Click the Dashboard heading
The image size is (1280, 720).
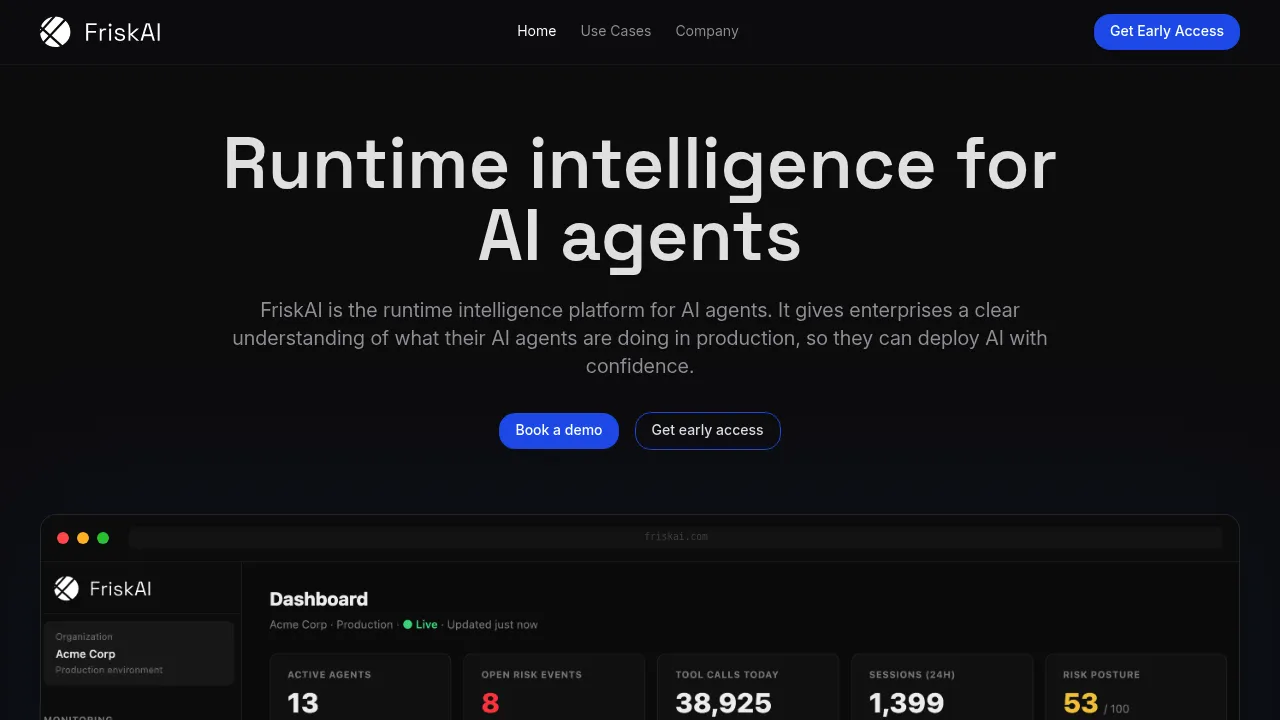point(319,599)
